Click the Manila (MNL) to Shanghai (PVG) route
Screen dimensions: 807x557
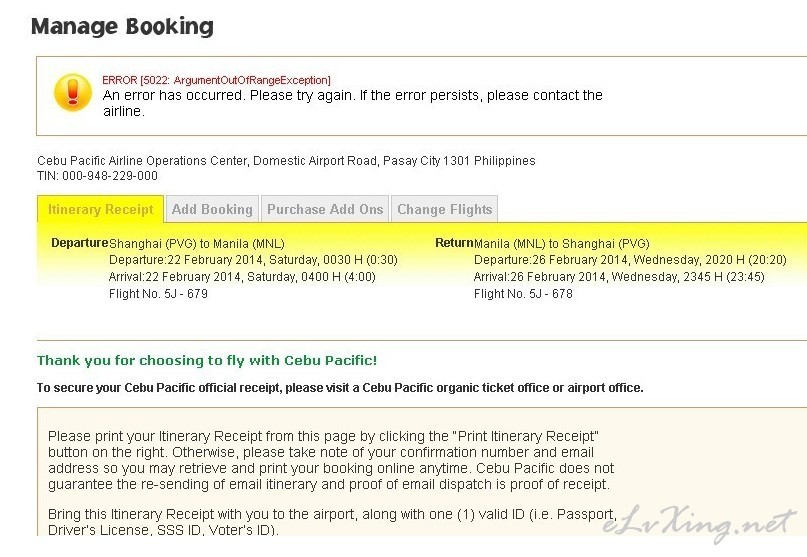(x=562, y=243)
